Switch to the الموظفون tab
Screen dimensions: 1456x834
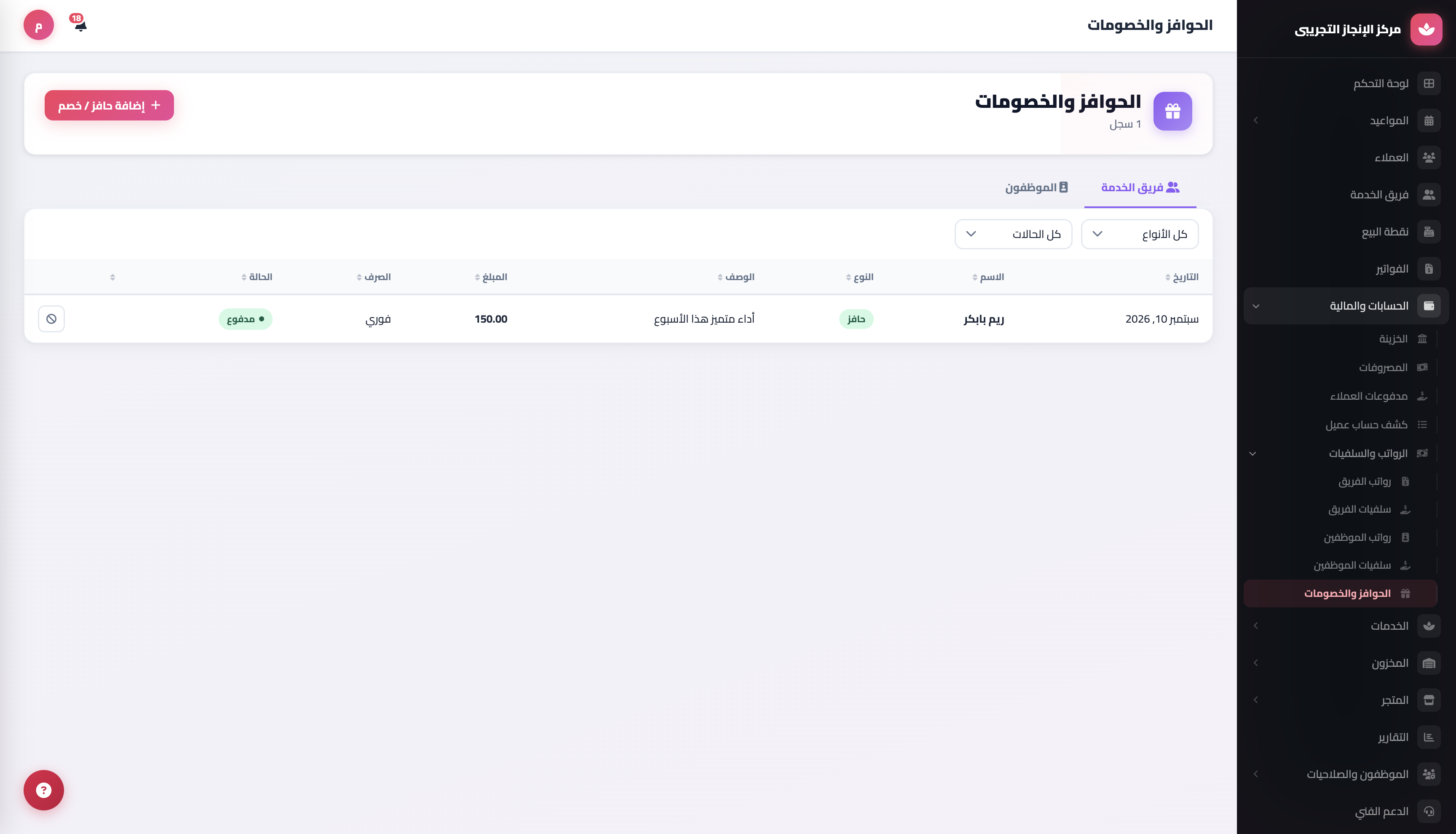click(1037, 187)
